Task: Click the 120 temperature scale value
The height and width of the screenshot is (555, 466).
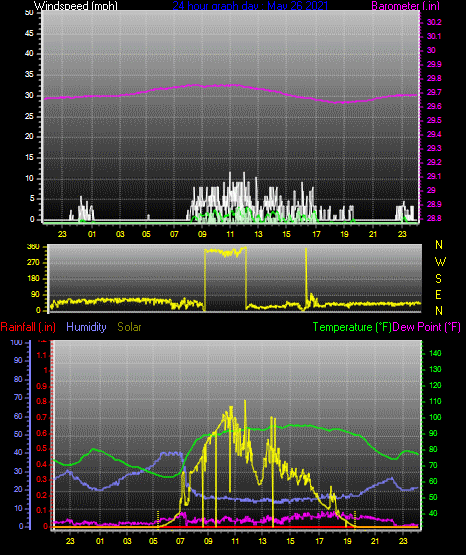Action: [435, 385]
